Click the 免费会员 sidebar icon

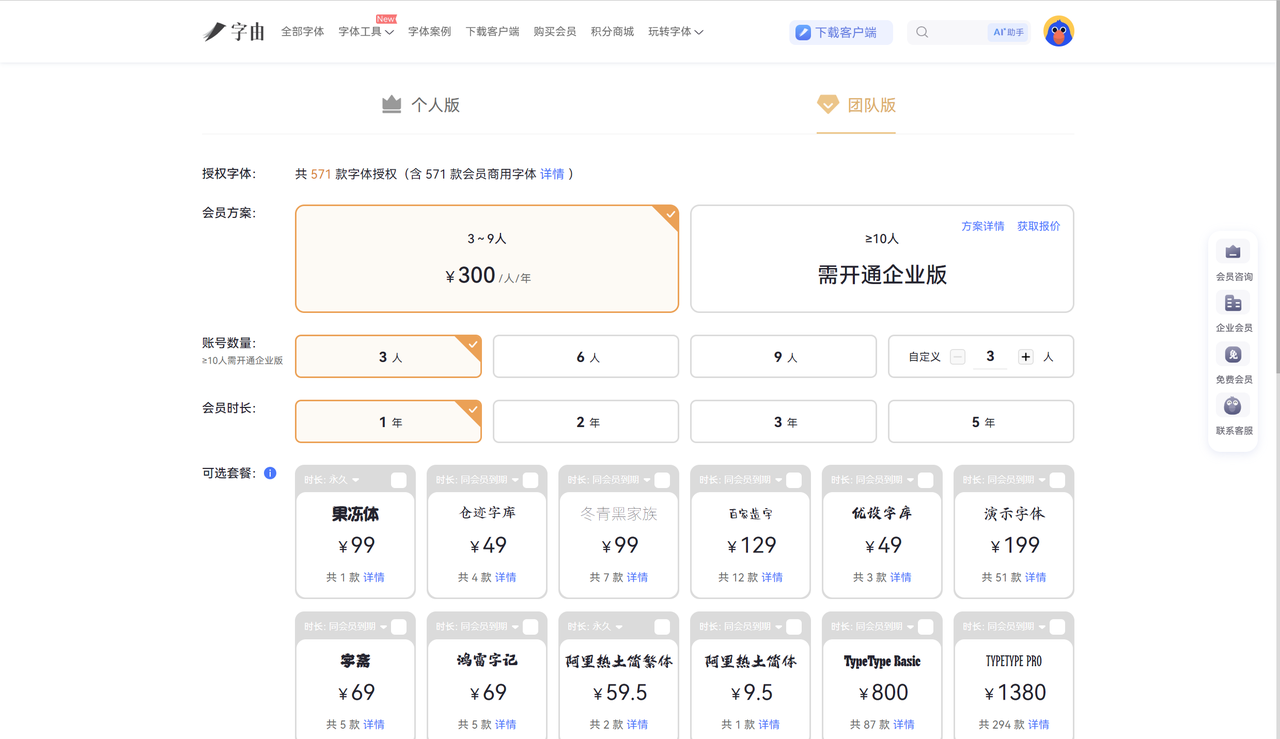pos(1233,356)
